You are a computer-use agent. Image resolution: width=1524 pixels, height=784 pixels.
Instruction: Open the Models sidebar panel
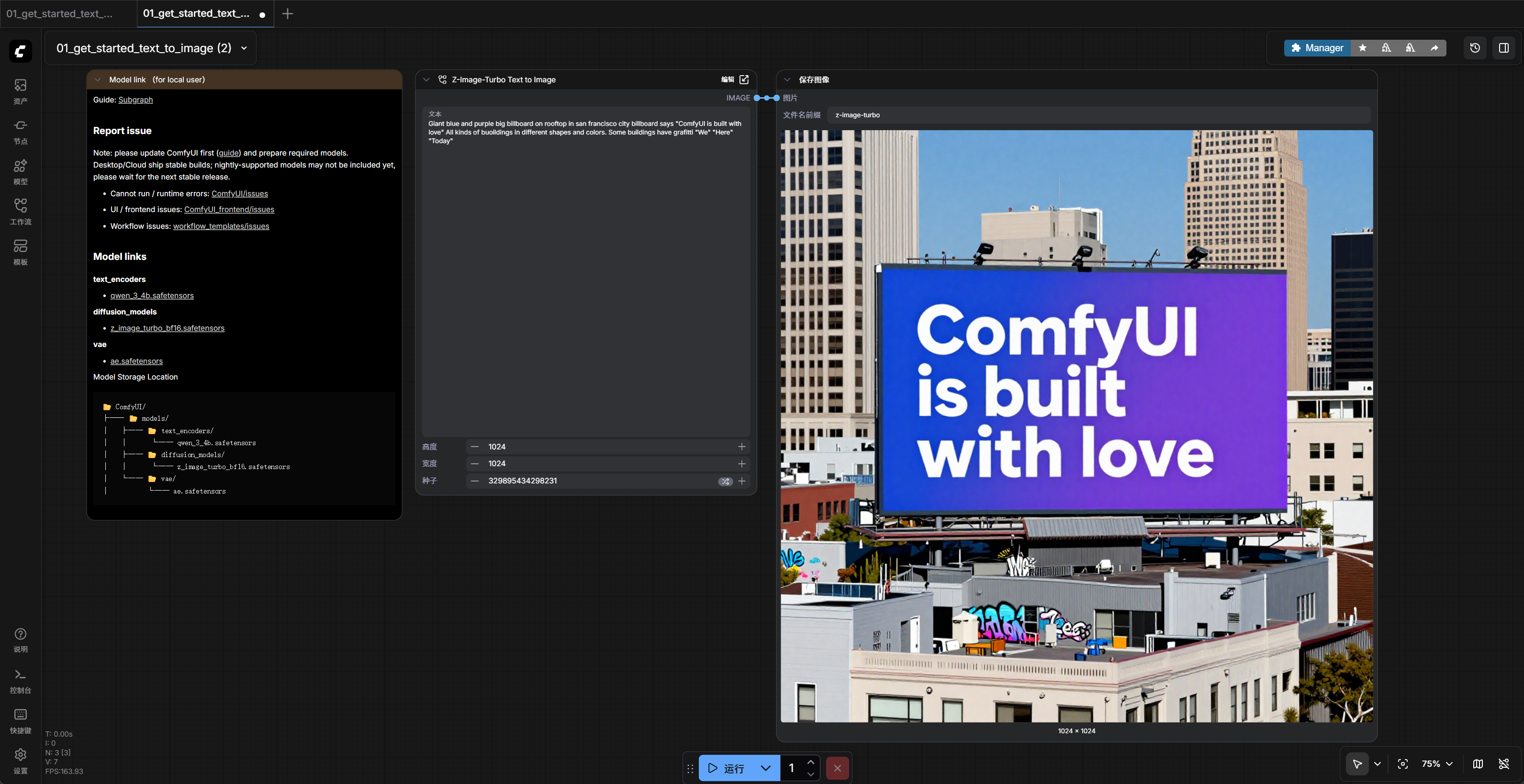tap(20, 172)
